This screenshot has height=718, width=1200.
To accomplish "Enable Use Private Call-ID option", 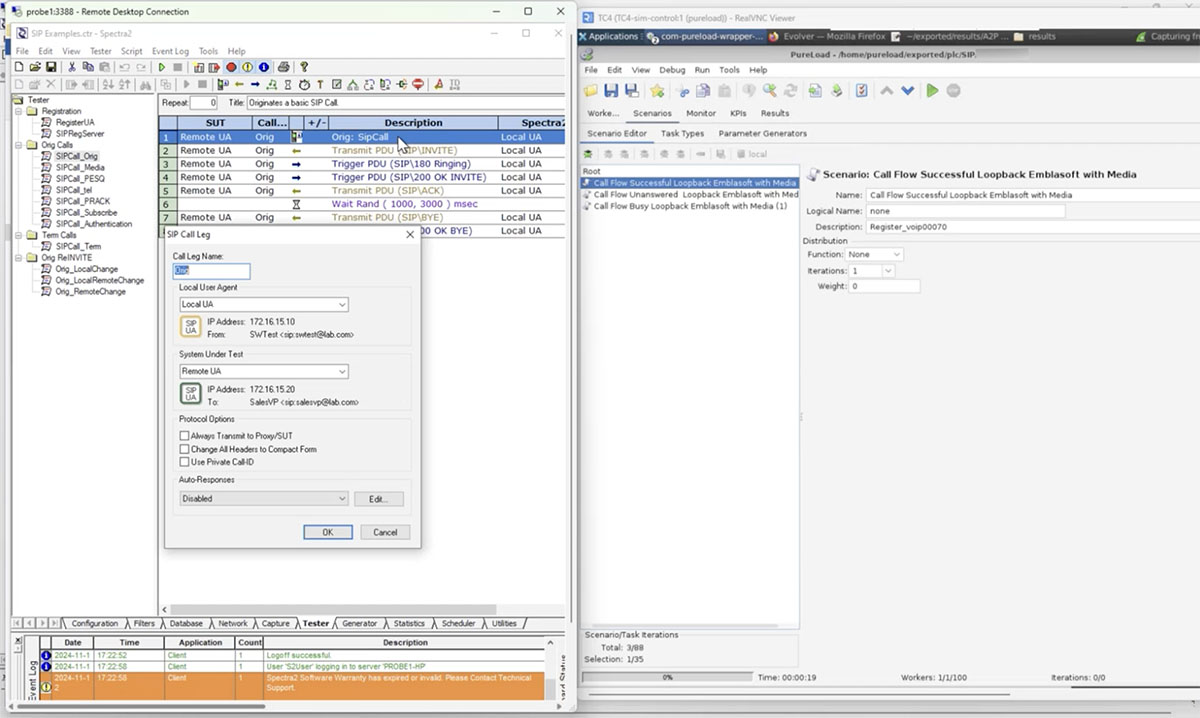I will pyautogui.click(x=186, y=463).
